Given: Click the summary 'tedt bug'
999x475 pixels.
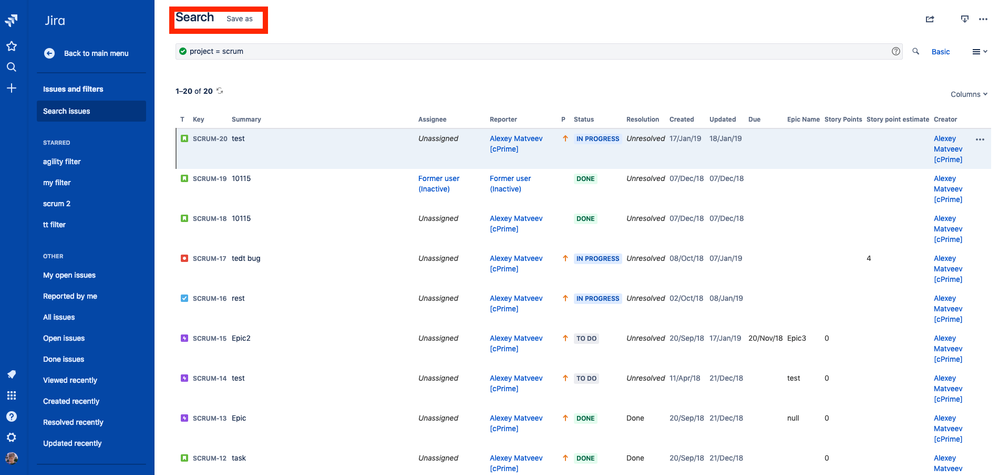Looking at the screenshot, I should click(246, 259).
